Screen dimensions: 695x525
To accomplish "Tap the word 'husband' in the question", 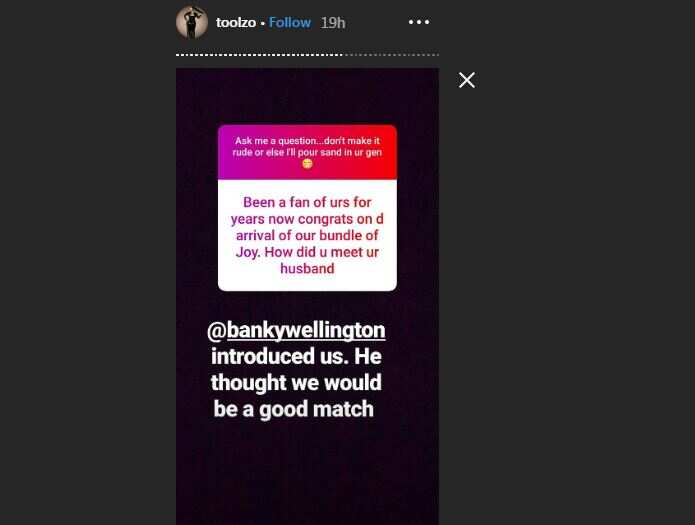I will (307, 269).
